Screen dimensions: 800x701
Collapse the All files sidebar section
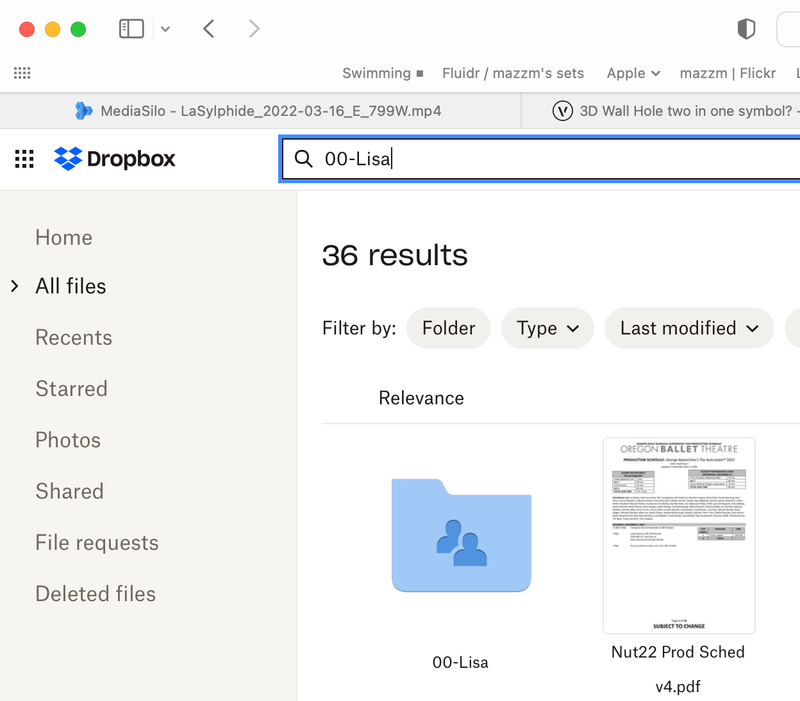[x=14, y=286]
